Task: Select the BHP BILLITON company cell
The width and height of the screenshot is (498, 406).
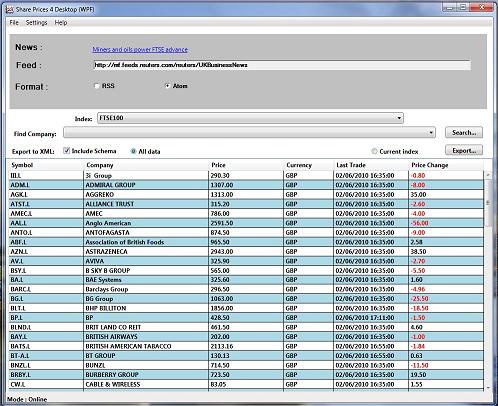Action: [146, 308]
